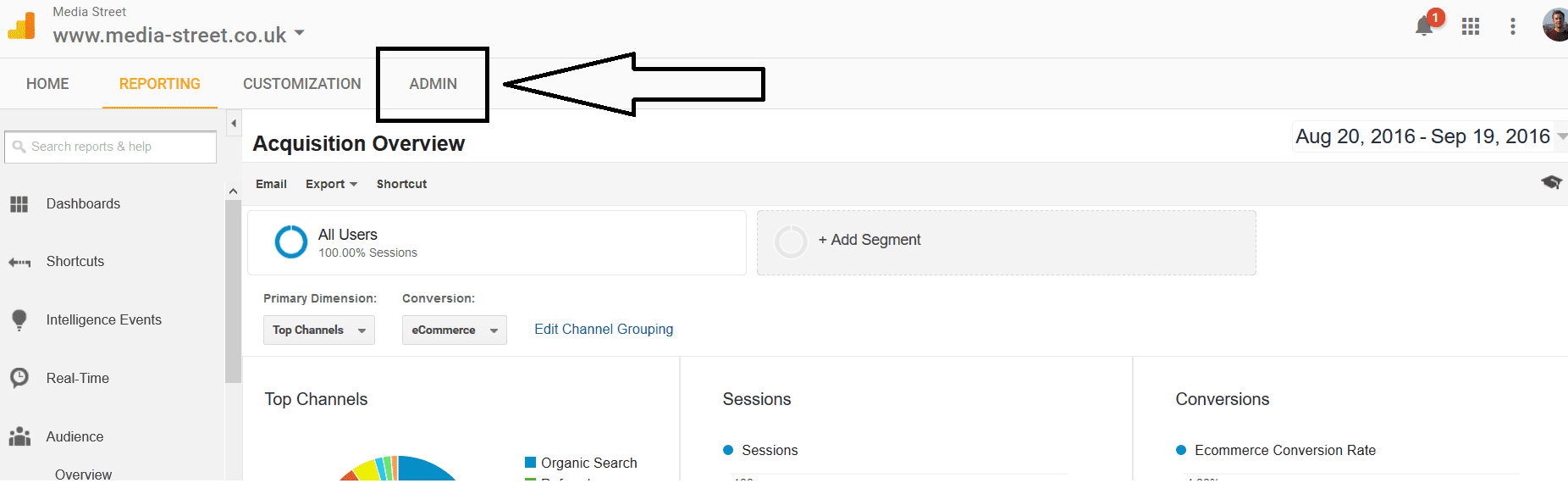
Task: Open the three-dot more options menu
Action: pyautogui.click(x=1512, y=26)
